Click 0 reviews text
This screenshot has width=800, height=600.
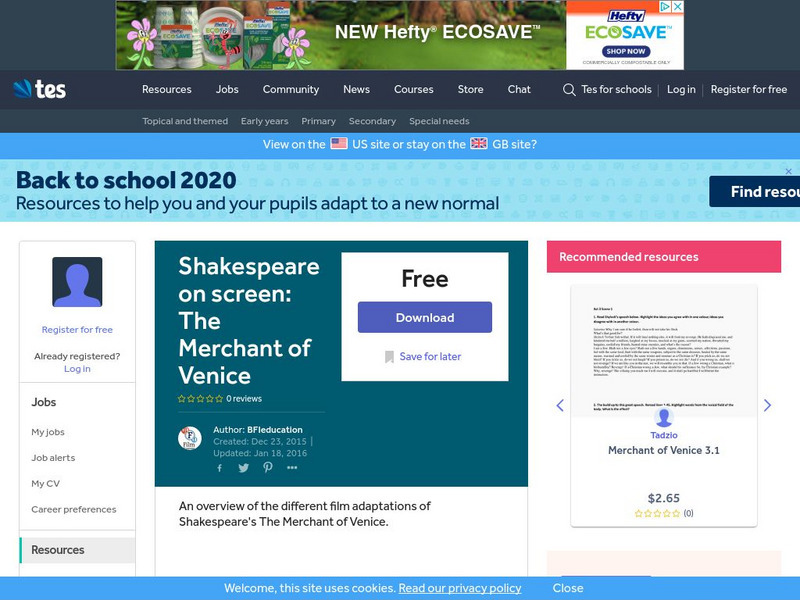[x=244, y=398]
